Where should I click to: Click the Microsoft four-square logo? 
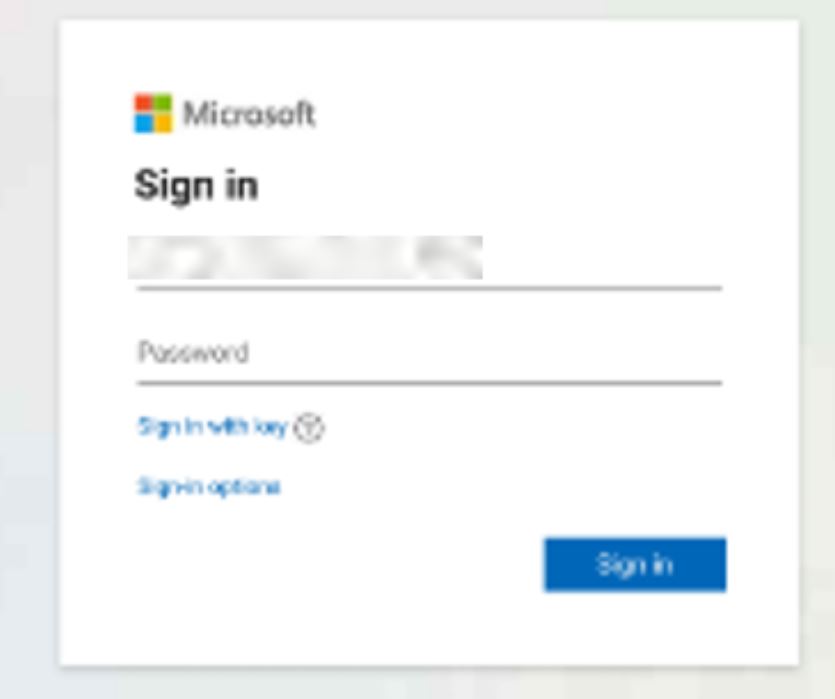(x=153, y=113)
